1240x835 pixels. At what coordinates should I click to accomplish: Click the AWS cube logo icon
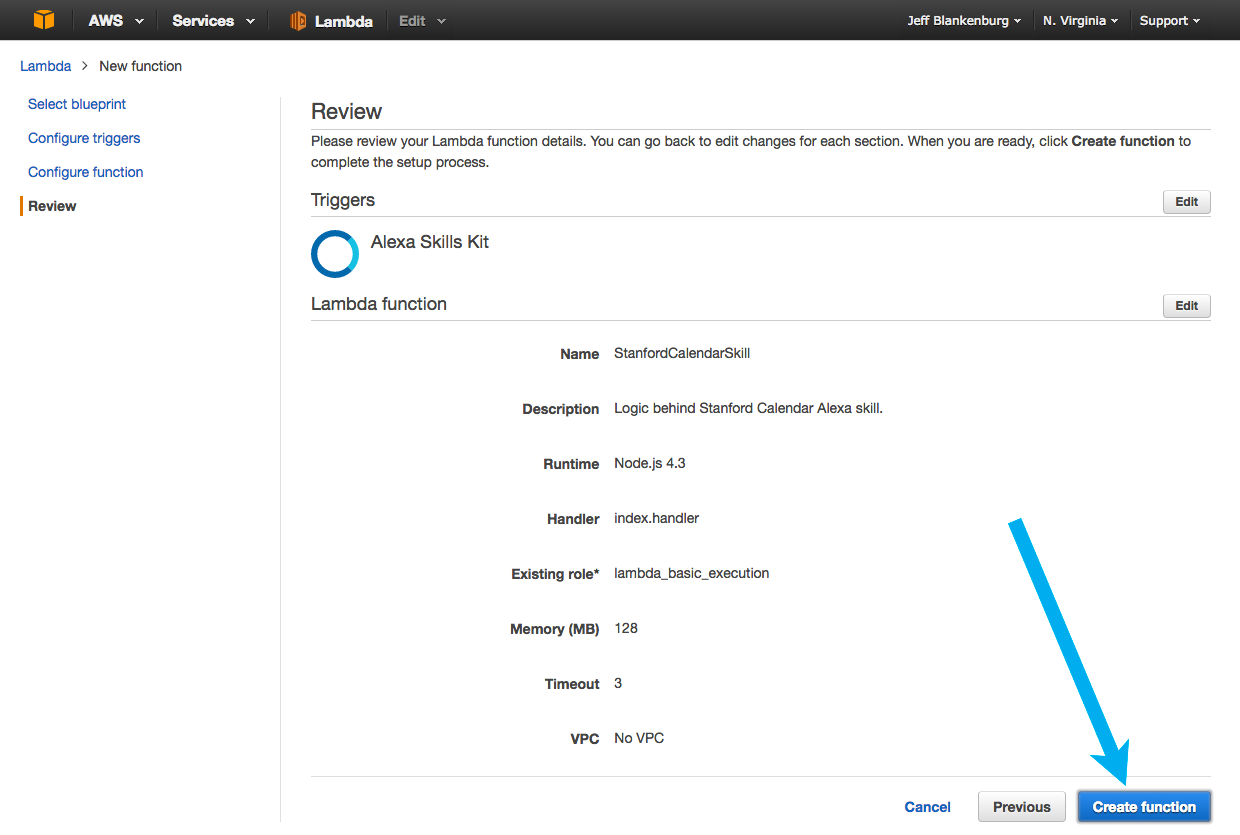[x=44, y=20]
